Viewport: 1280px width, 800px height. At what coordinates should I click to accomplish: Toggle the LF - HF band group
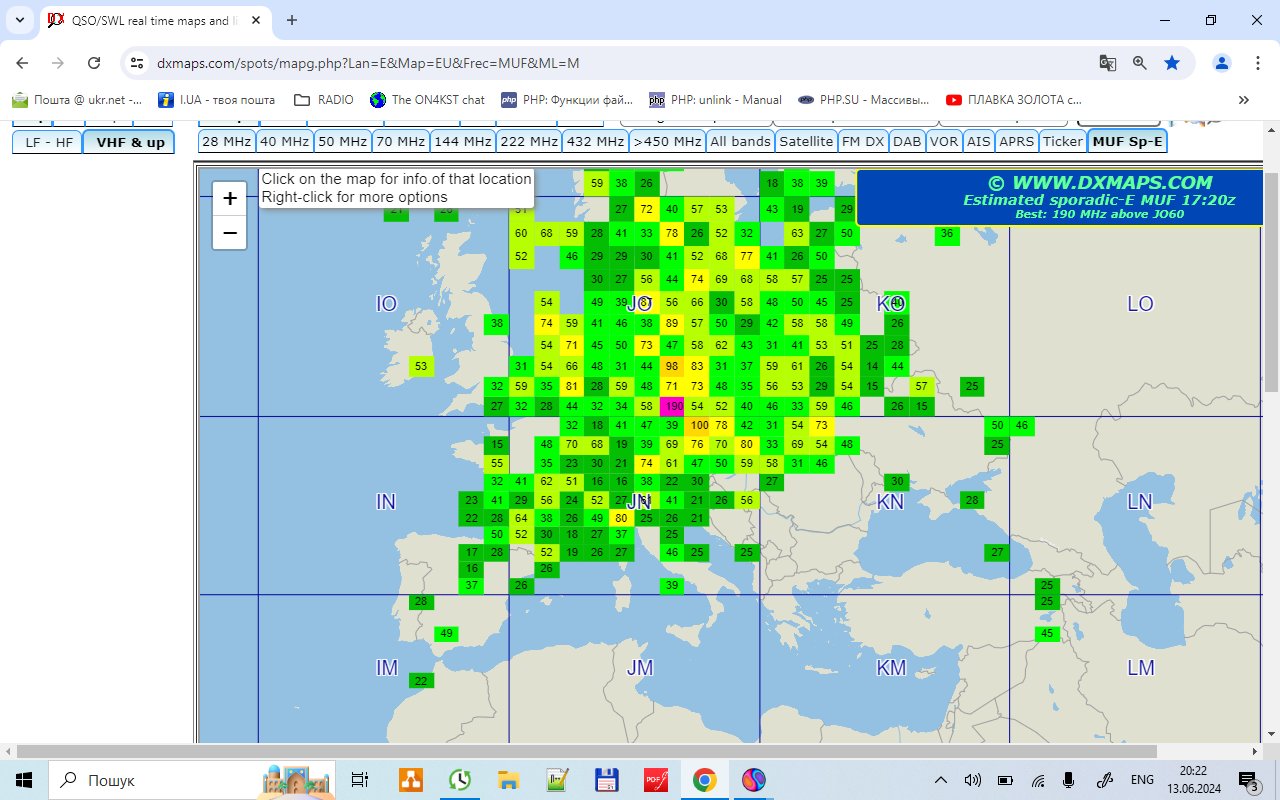pos(49,143)
